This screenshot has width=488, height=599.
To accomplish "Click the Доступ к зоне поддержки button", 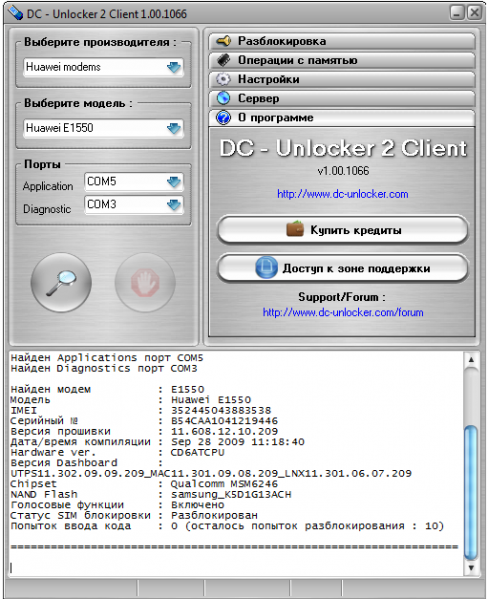I will click(343, 268).
